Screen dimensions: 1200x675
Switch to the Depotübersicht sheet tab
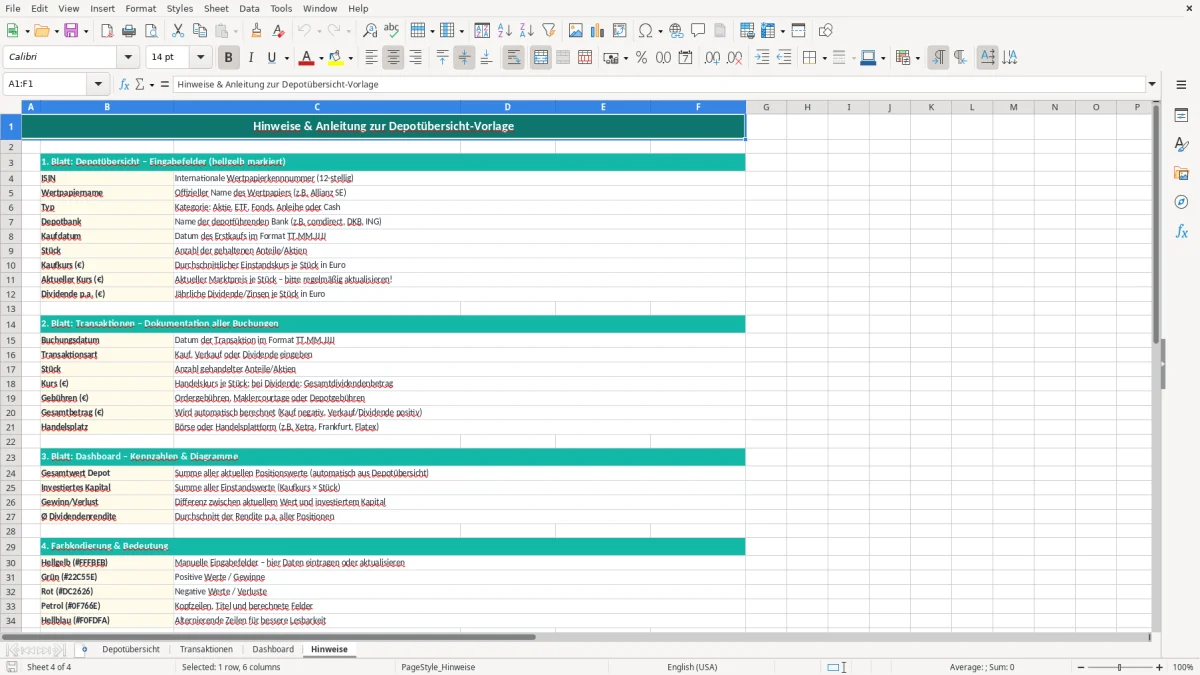pos(131,649)
